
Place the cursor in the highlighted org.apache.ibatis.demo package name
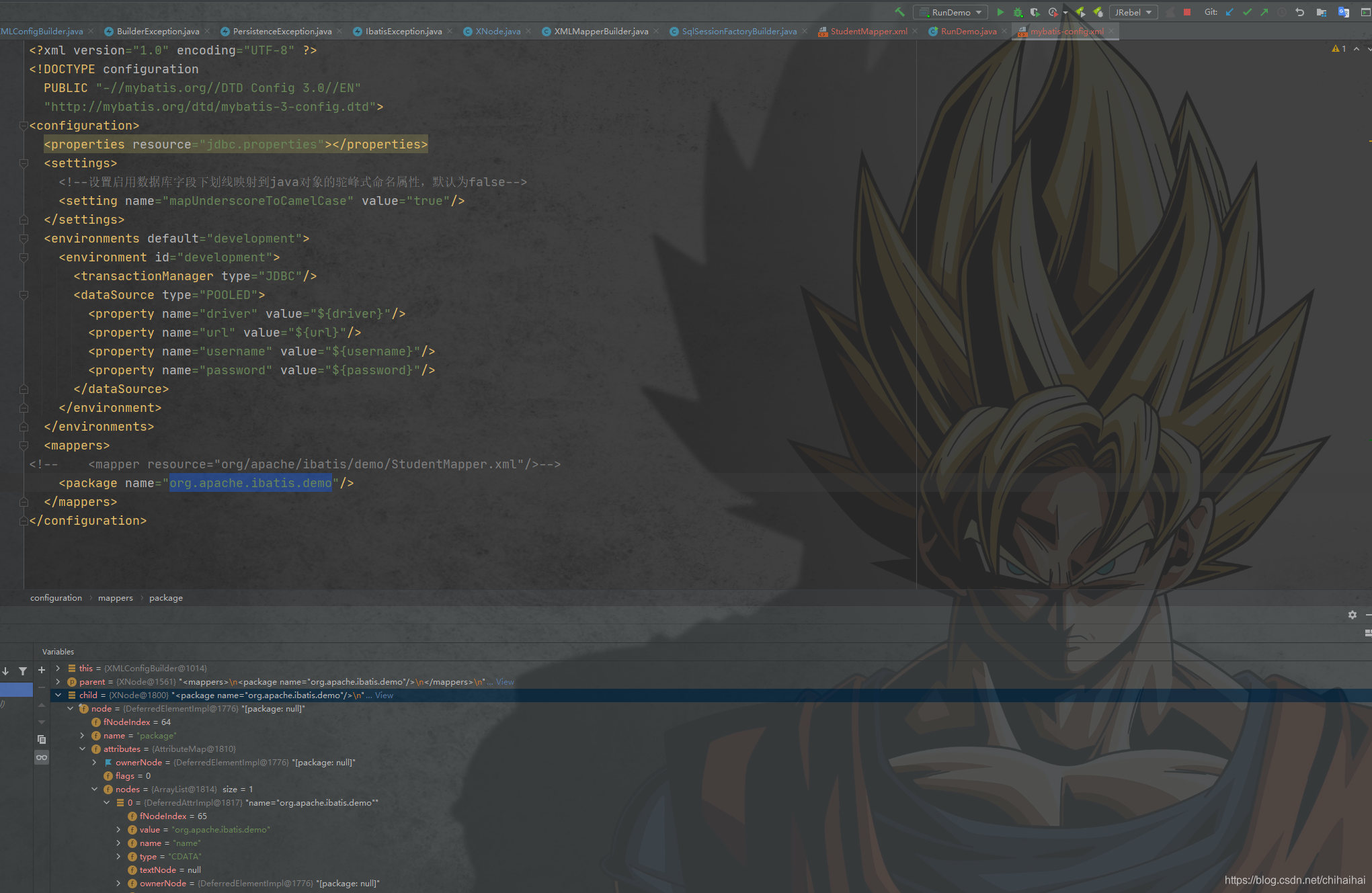[250, 483]
